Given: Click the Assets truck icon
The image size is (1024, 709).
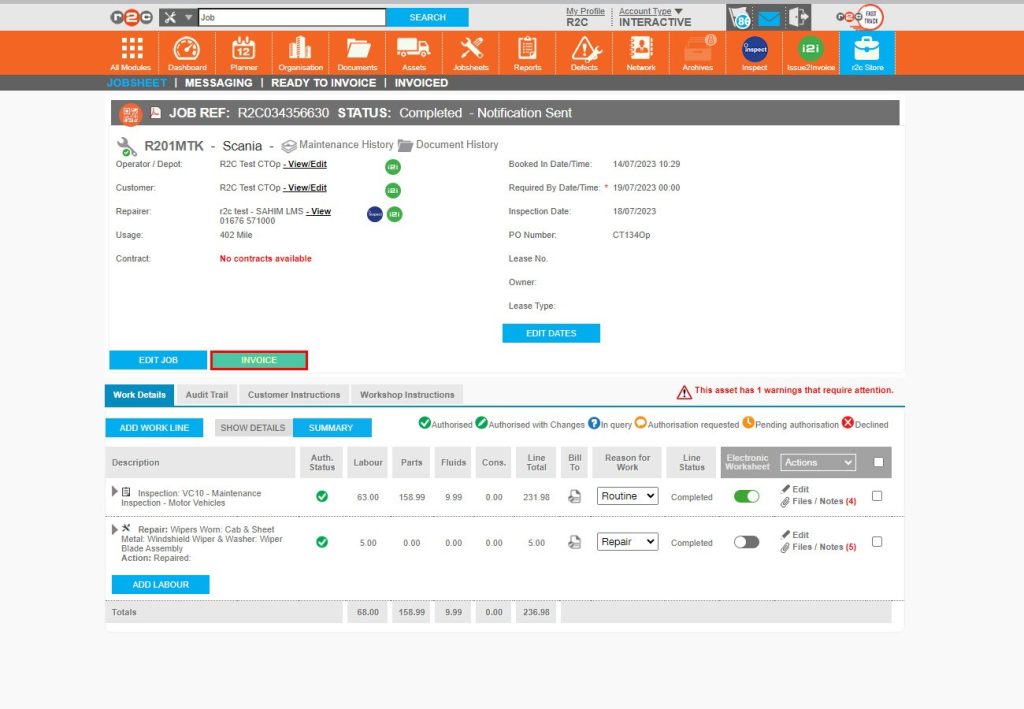Looking at the screenshot, I should click(414, 48).
